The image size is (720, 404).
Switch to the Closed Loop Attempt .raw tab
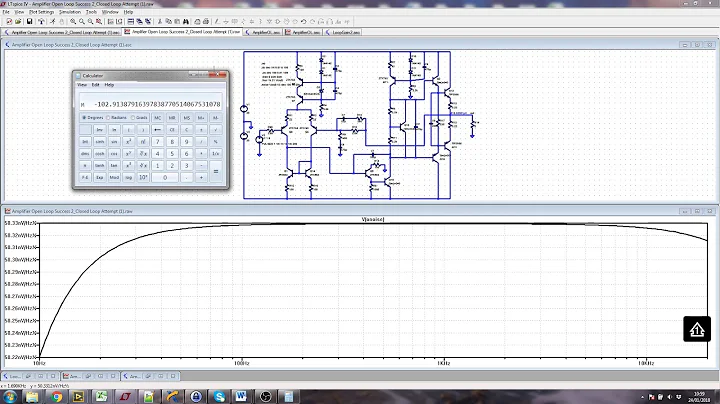pyautogui.click(x=183, y=32)
